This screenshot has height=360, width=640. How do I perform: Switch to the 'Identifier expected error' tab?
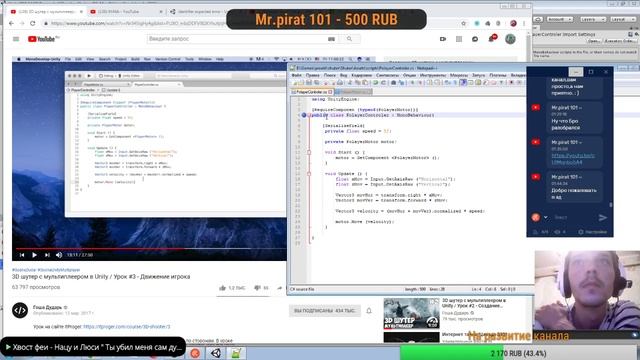[197, 12]
